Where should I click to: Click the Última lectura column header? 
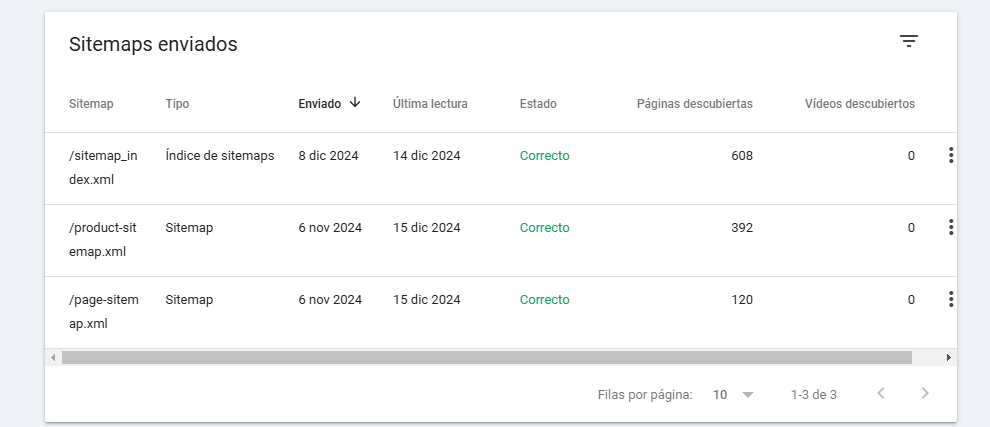coord(430,104)
